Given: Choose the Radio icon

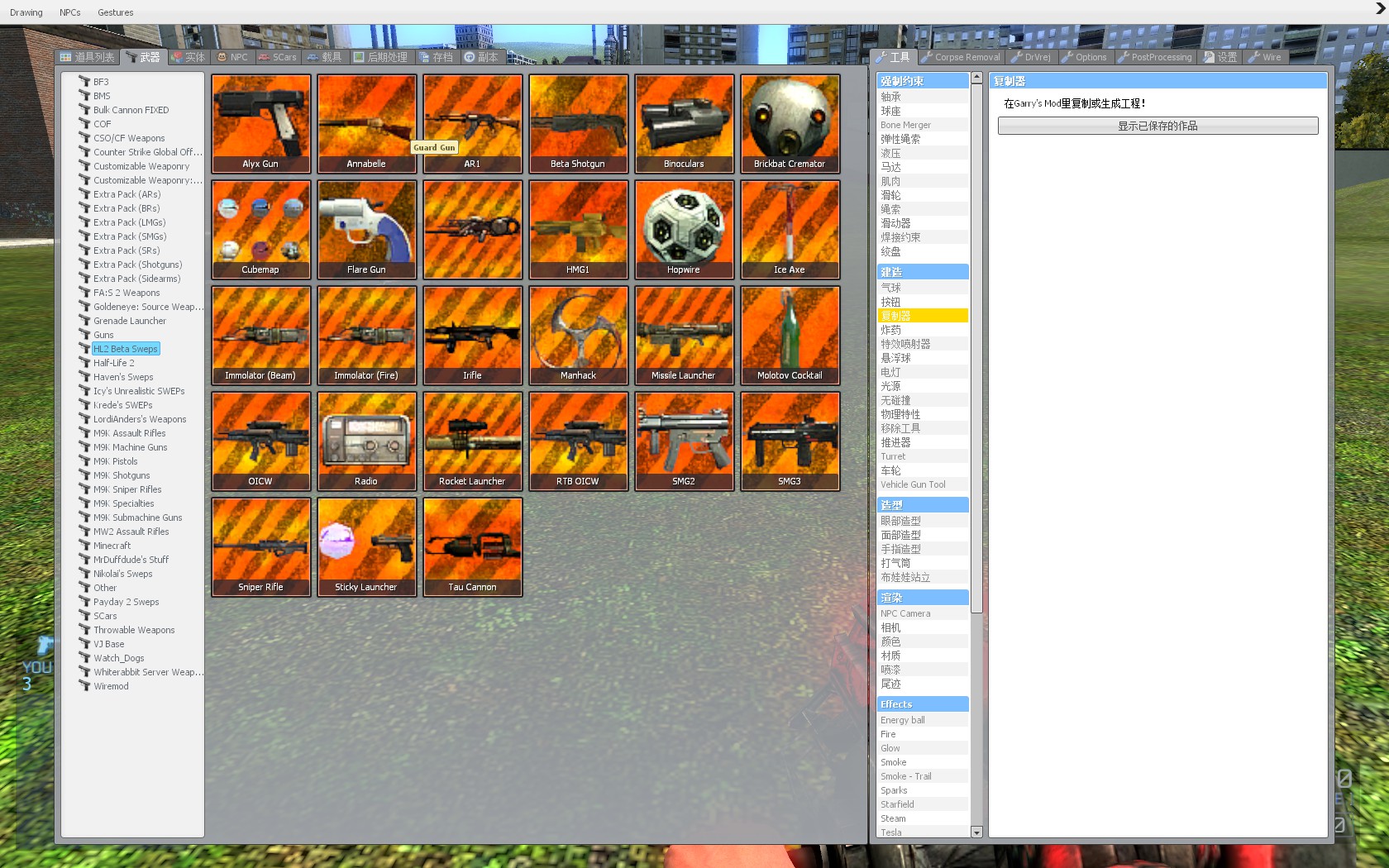Looking at the screenshot, I should click(366, 441).
